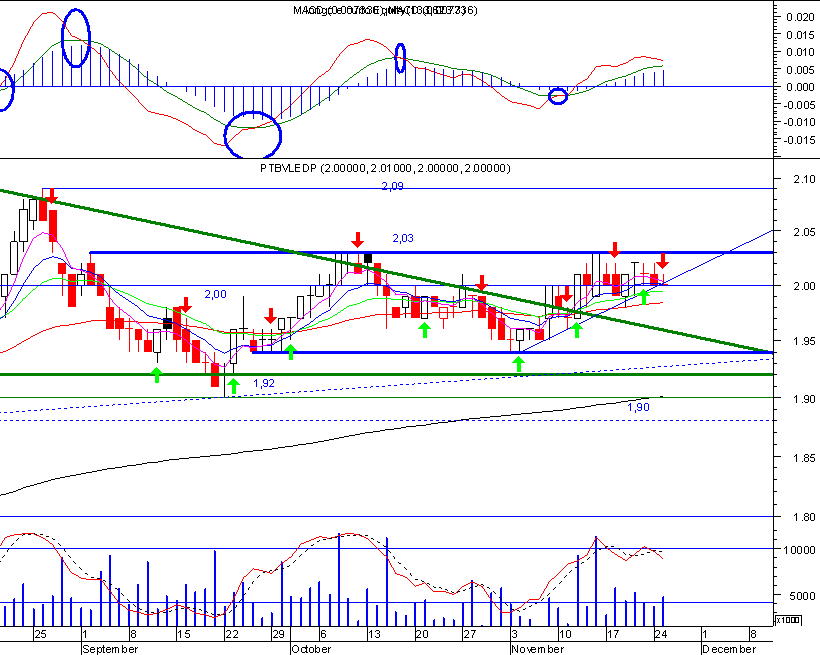820x655 pixels.
Task: Select 1.90 on the price axis
Action: pyautogui.click(x=802, y=399)
